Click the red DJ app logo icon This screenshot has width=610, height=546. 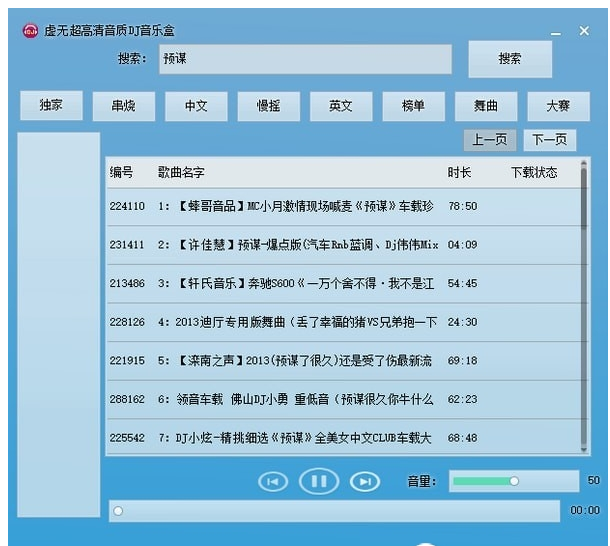tap(30, 30)
